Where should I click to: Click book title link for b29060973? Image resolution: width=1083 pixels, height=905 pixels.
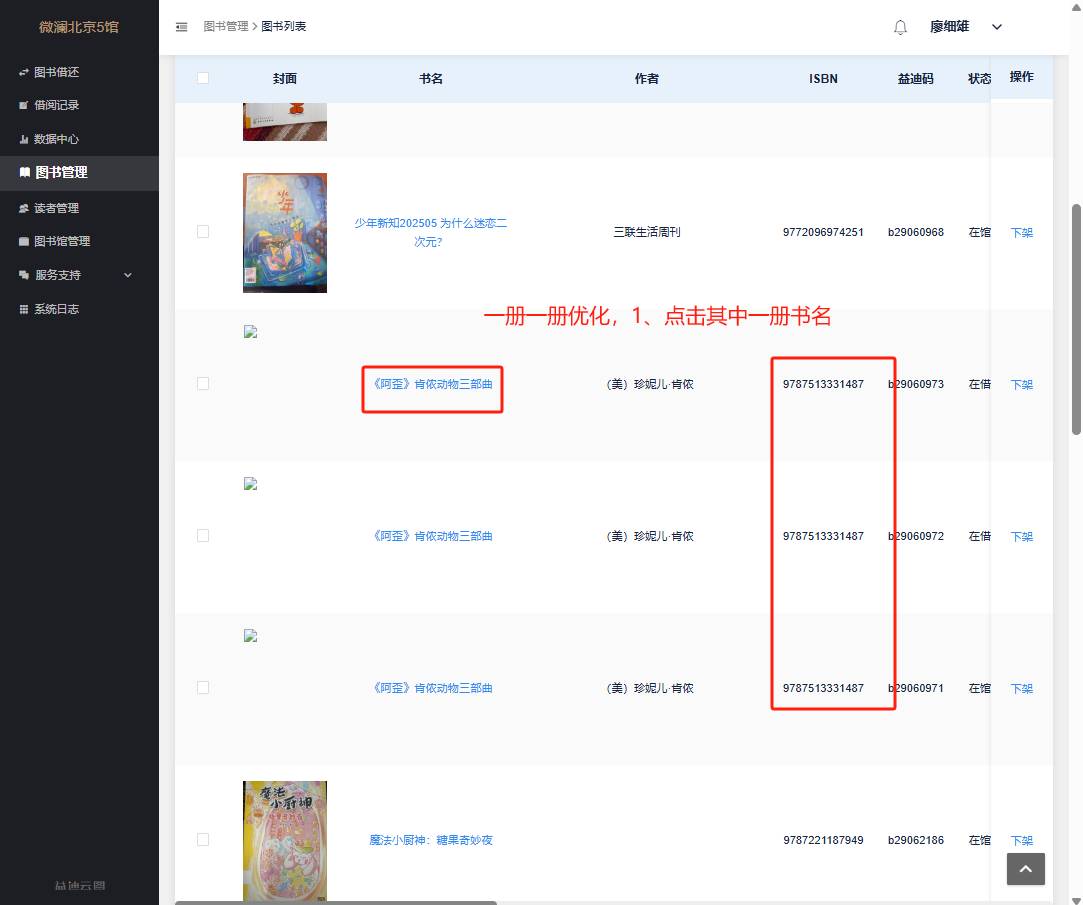tap(432, 384)
